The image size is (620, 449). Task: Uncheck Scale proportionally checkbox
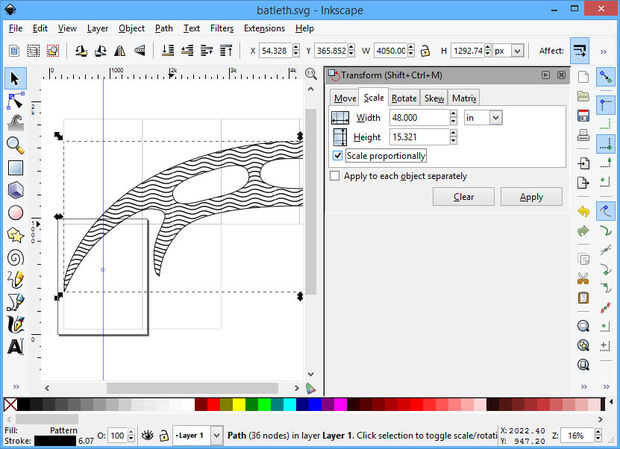coord(337,156)
